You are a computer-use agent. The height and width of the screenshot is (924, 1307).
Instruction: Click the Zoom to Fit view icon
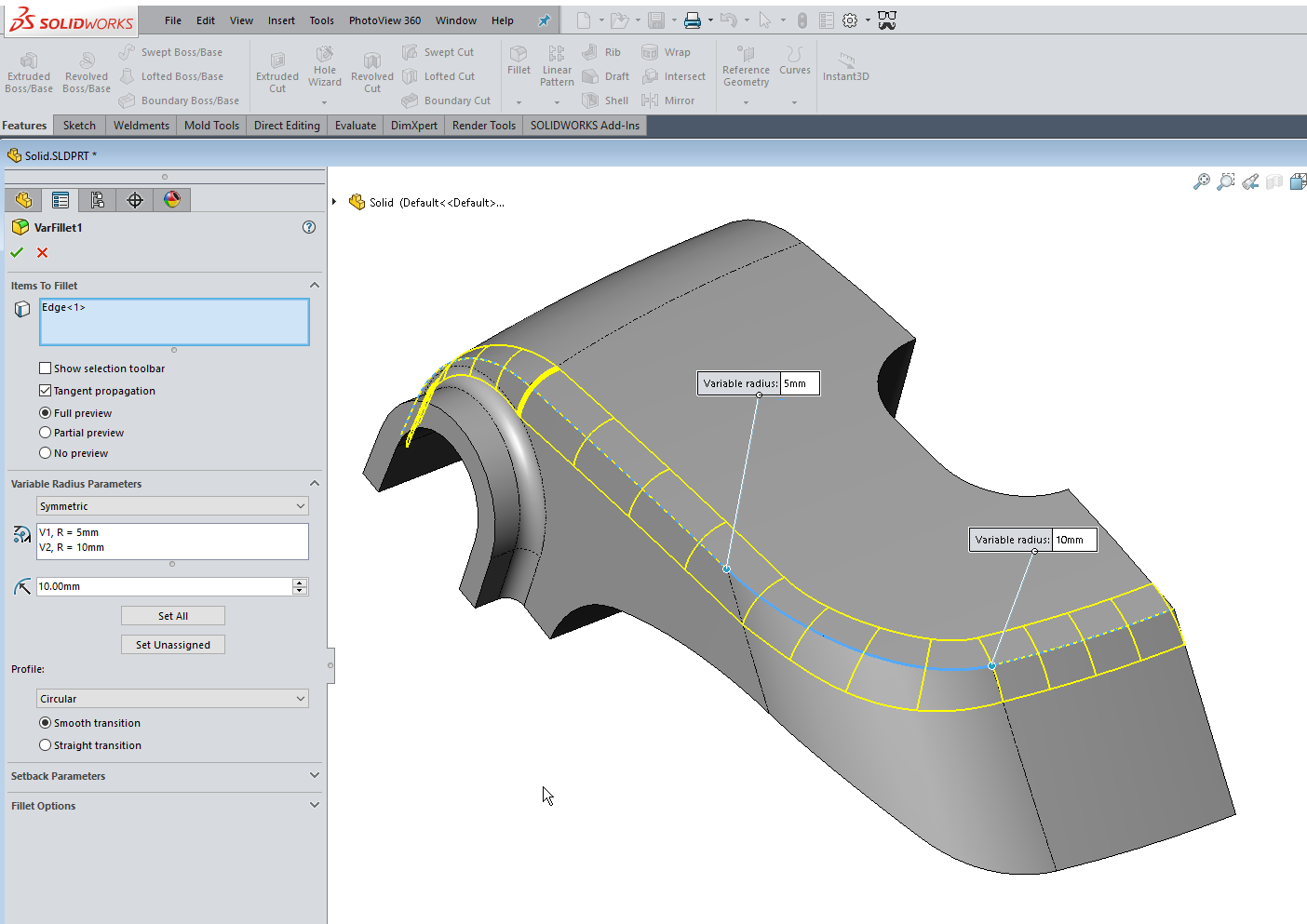click(x=1202, y=181)
